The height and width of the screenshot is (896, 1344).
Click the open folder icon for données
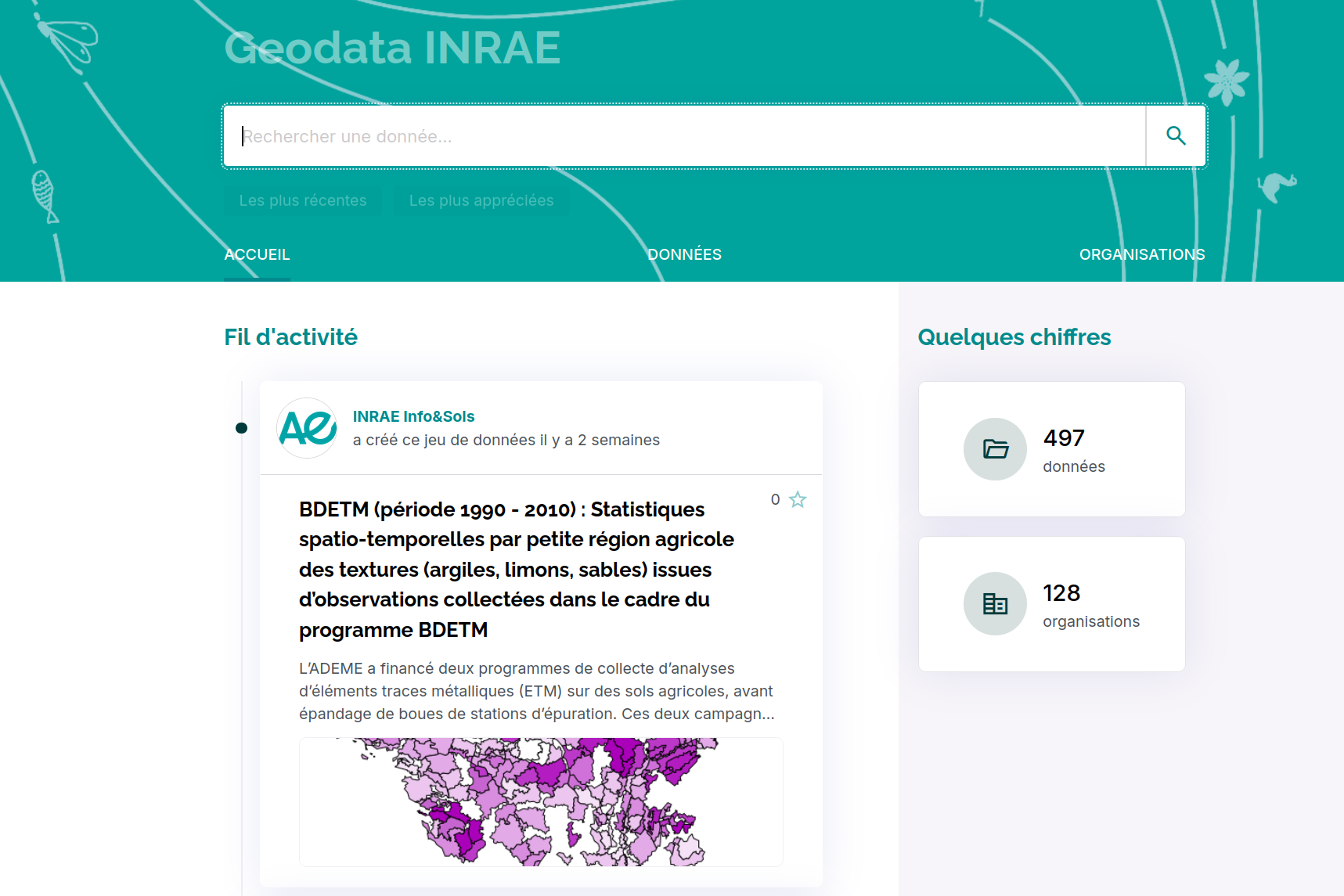[995, 449]
